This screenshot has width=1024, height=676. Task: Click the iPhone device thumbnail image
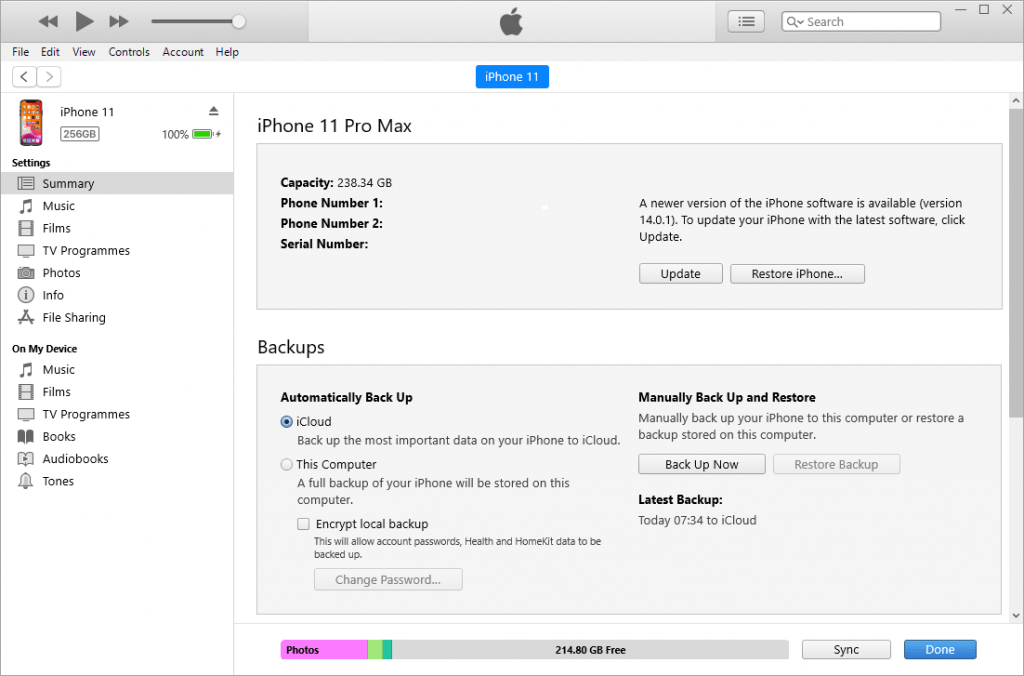pos(31,122)
